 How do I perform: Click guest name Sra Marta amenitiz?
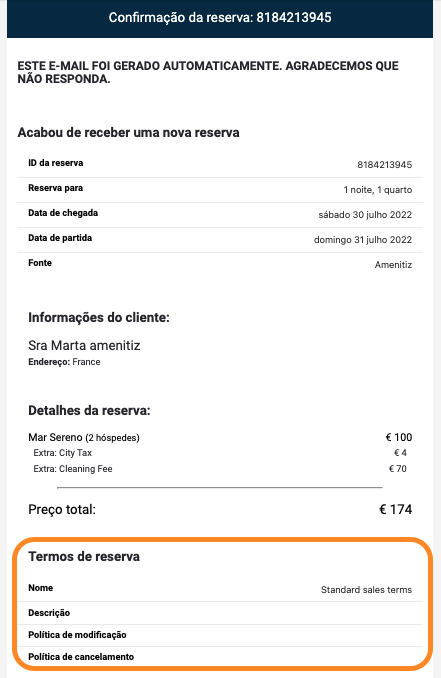point(84,345)
